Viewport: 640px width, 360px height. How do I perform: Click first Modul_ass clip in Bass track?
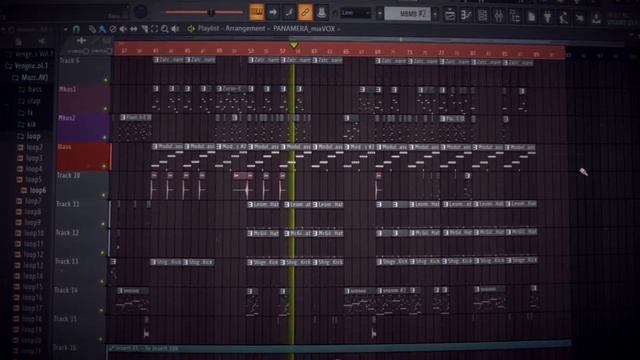(x=168, y=147)
